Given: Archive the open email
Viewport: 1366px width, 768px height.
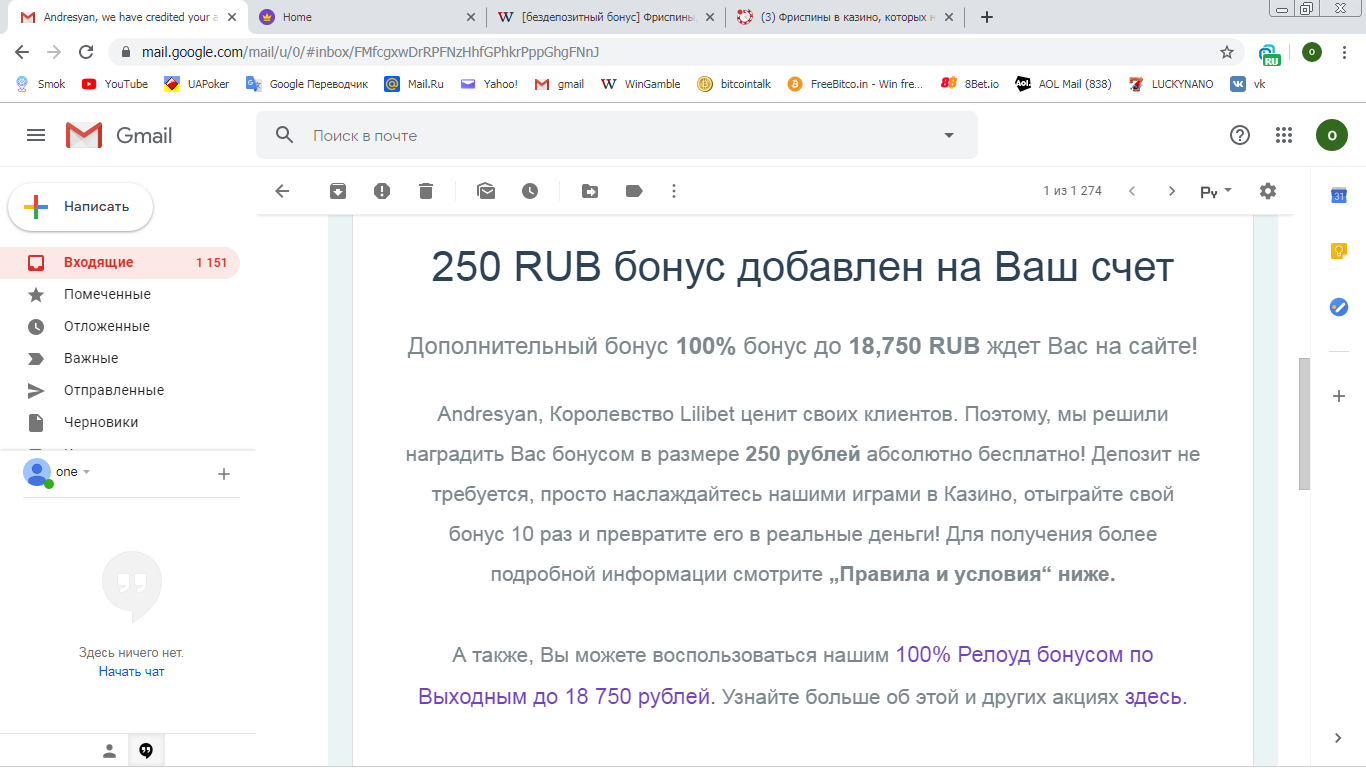Looking at the screenshot, I should pyautogui.click(x=337, y=190).
